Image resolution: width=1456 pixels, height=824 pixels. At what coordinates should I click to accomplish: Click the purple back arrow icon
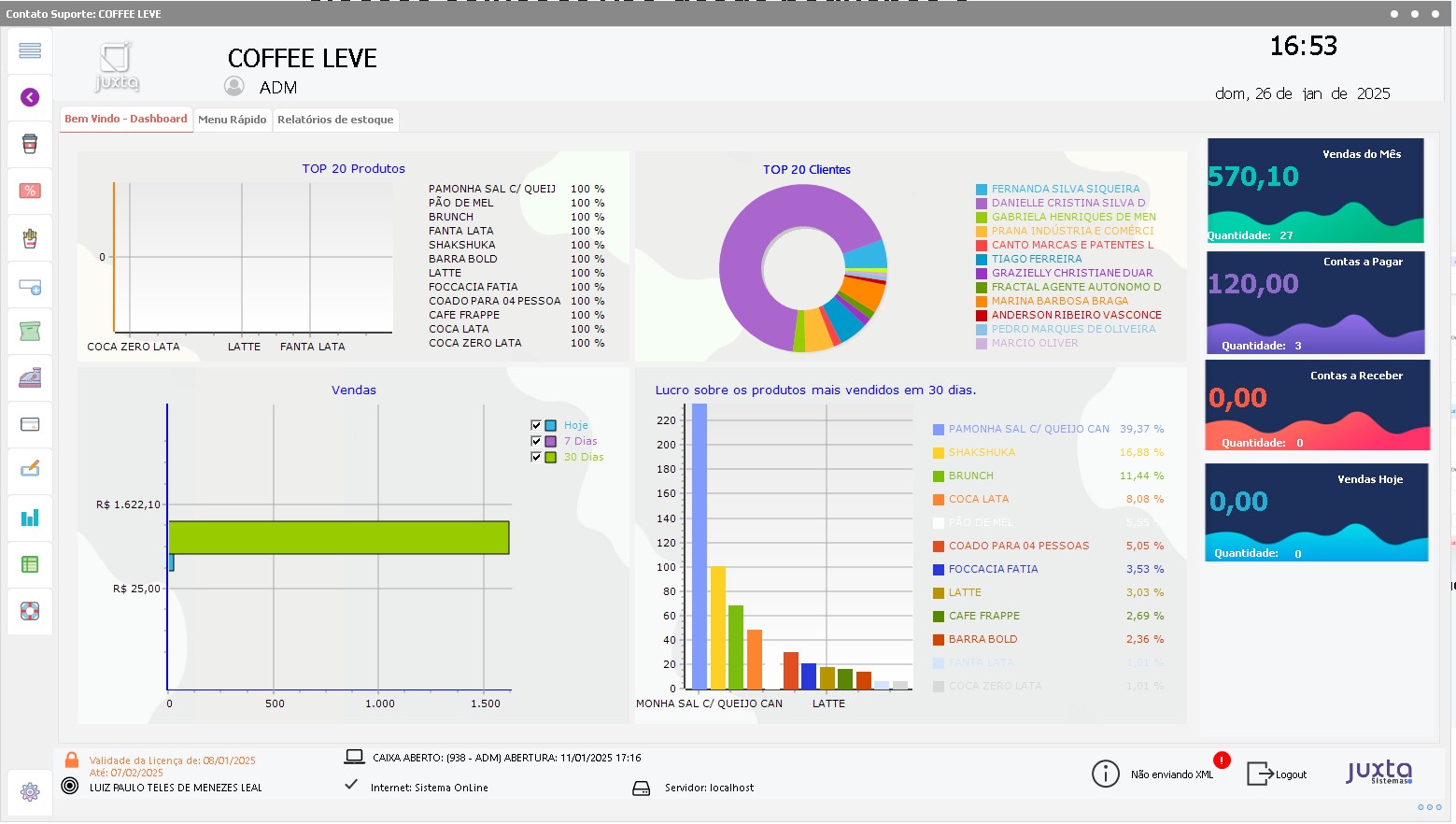coord(30,97)
